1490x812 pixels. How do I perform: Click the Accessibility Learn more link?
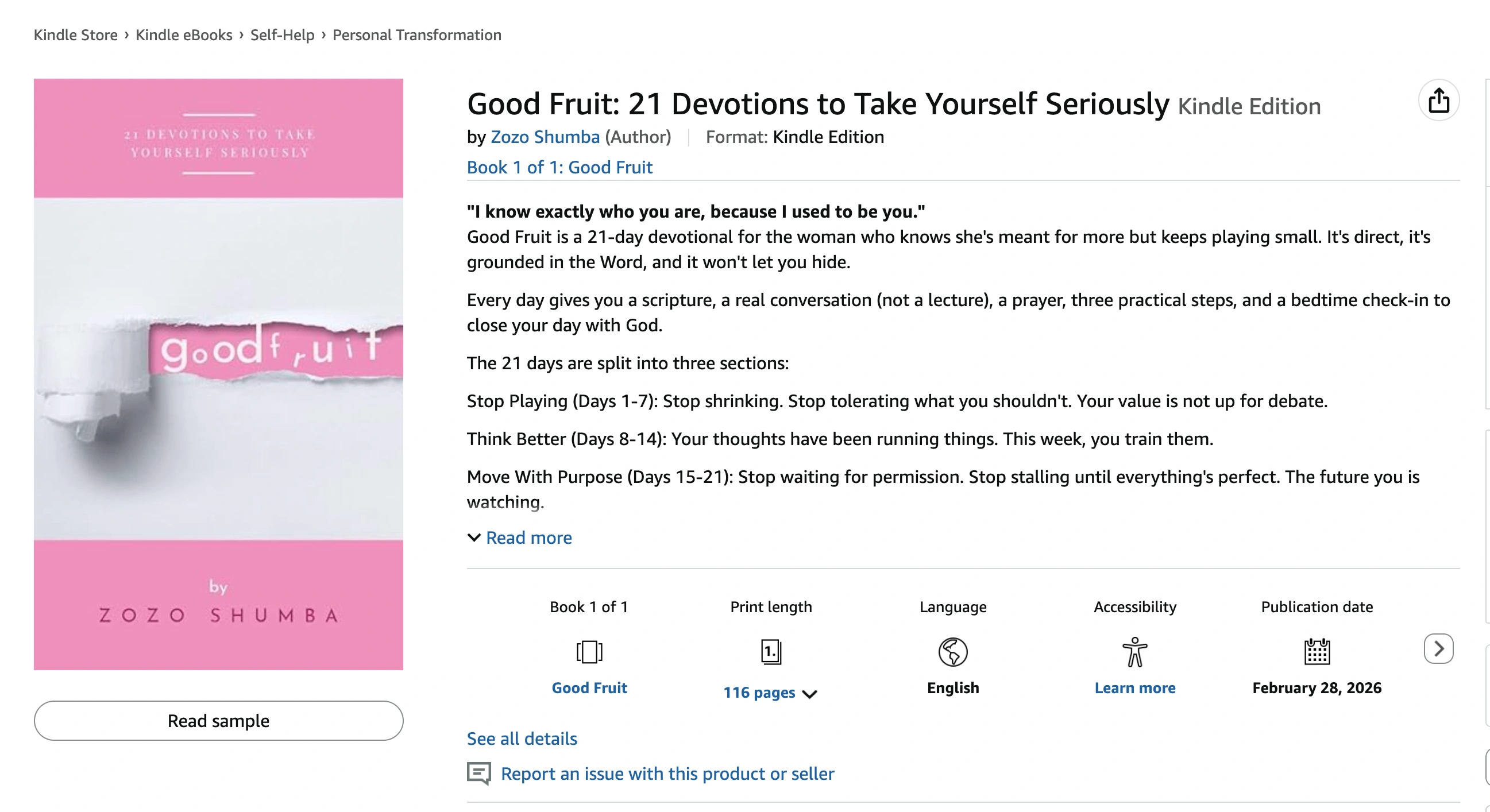point(1134,687)
